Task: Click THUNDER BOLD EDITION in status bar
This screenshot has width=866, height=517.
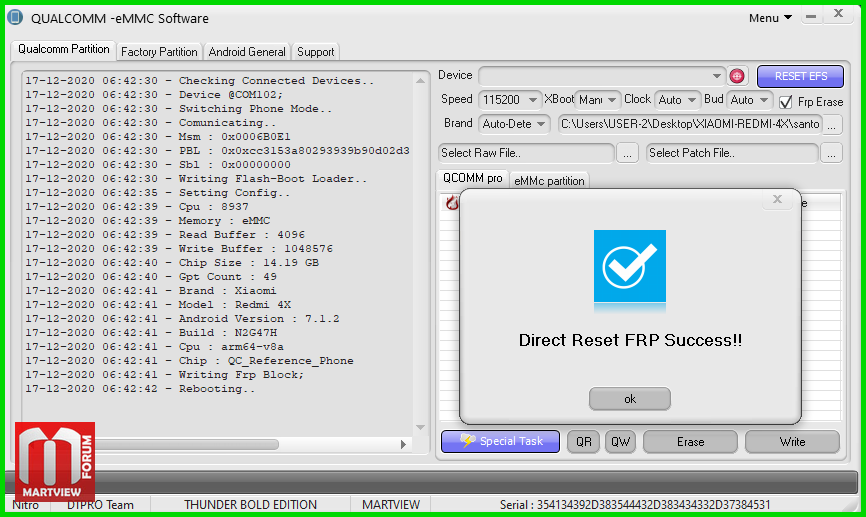Action: (x=250, y=505)
